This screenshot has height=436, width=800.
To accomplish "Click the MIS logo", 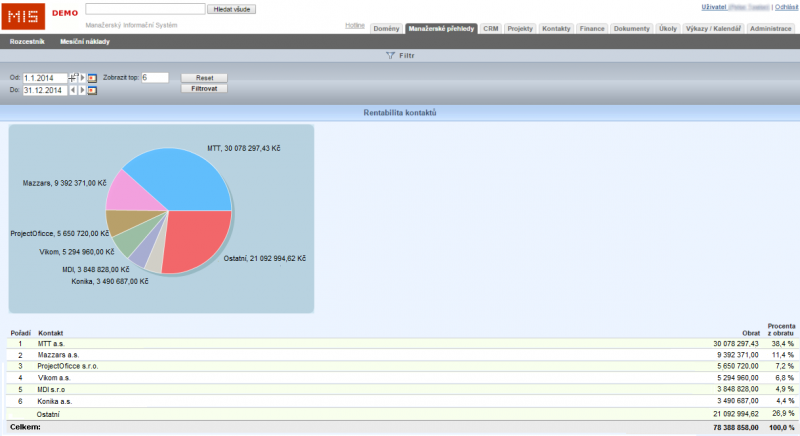I will [22, 15].
